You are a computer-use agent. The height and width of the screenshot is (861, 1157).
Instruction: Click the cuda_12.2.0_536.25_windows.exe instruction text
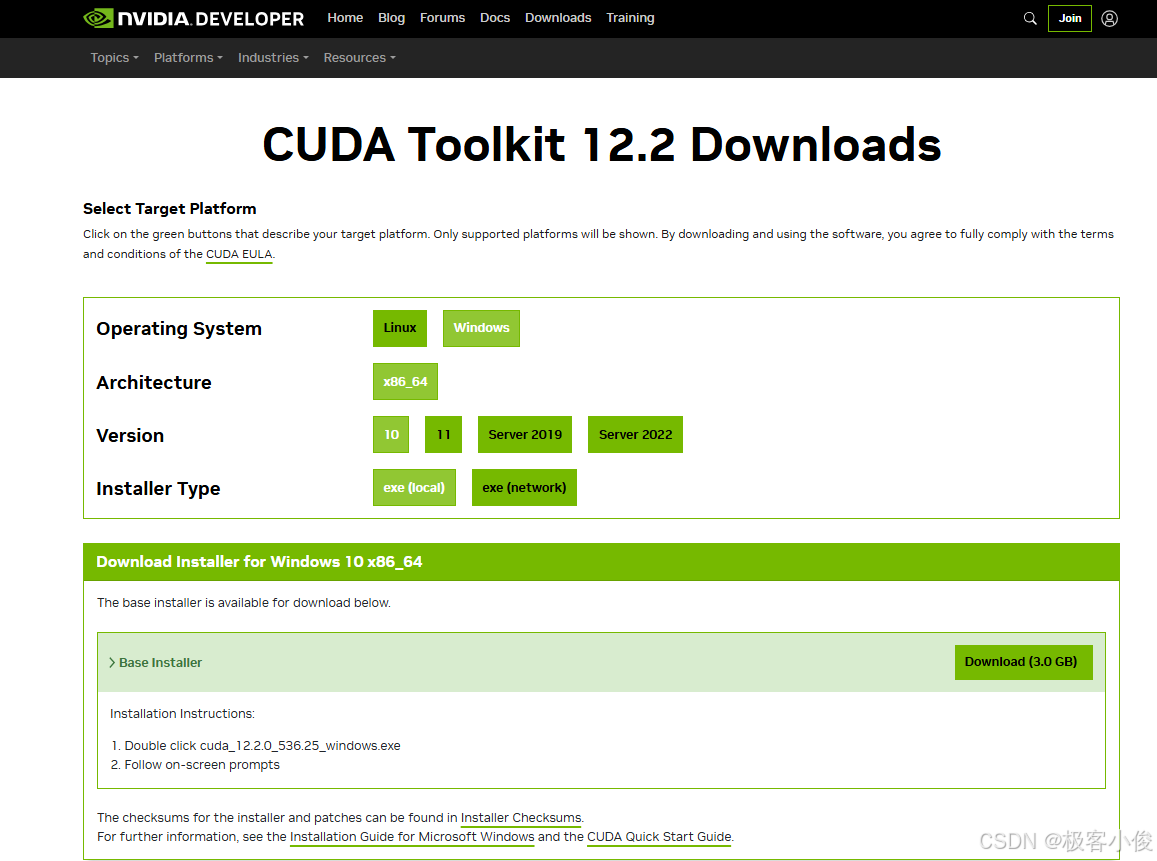[x=300, y=746]
